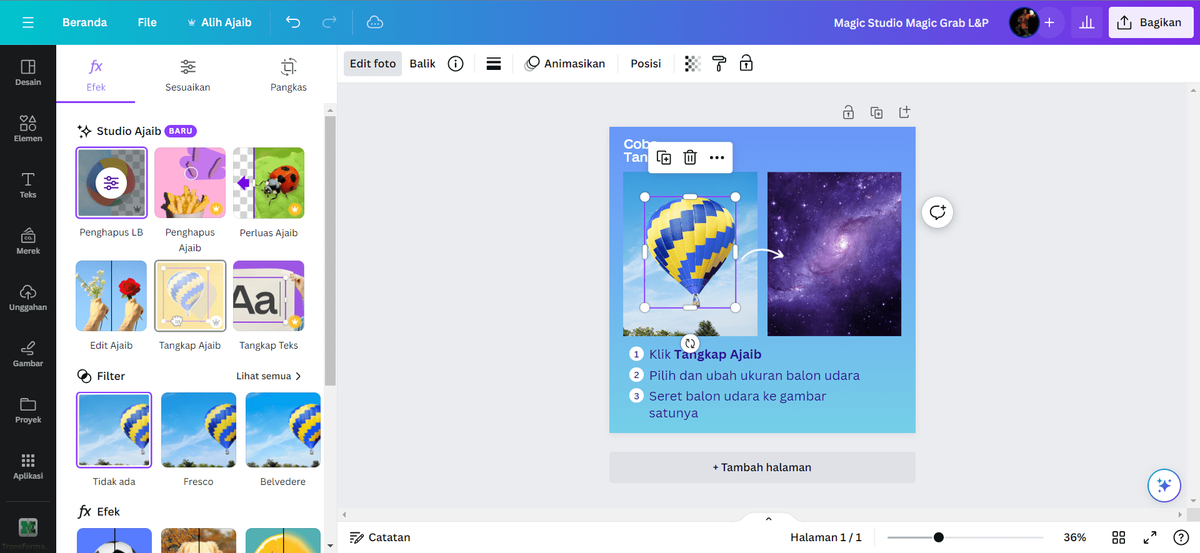This screenshot has height=553, width=1200.
Task: Click Tambah halaman to add page
Action: tap(762, 467)
